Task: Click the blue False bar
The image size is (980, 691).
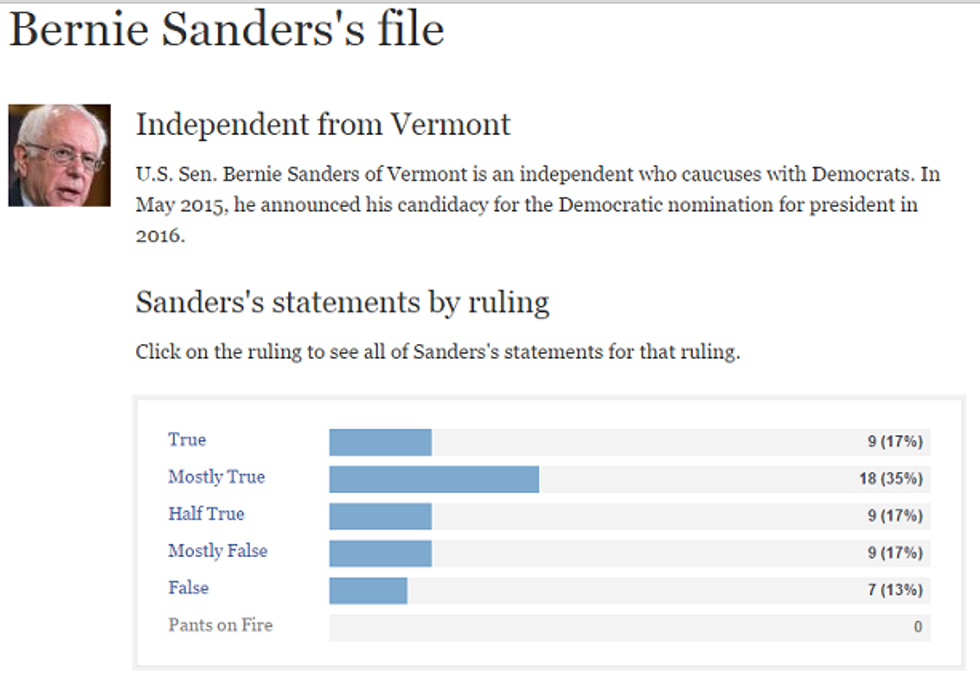Action: click(x=368, y=590)
